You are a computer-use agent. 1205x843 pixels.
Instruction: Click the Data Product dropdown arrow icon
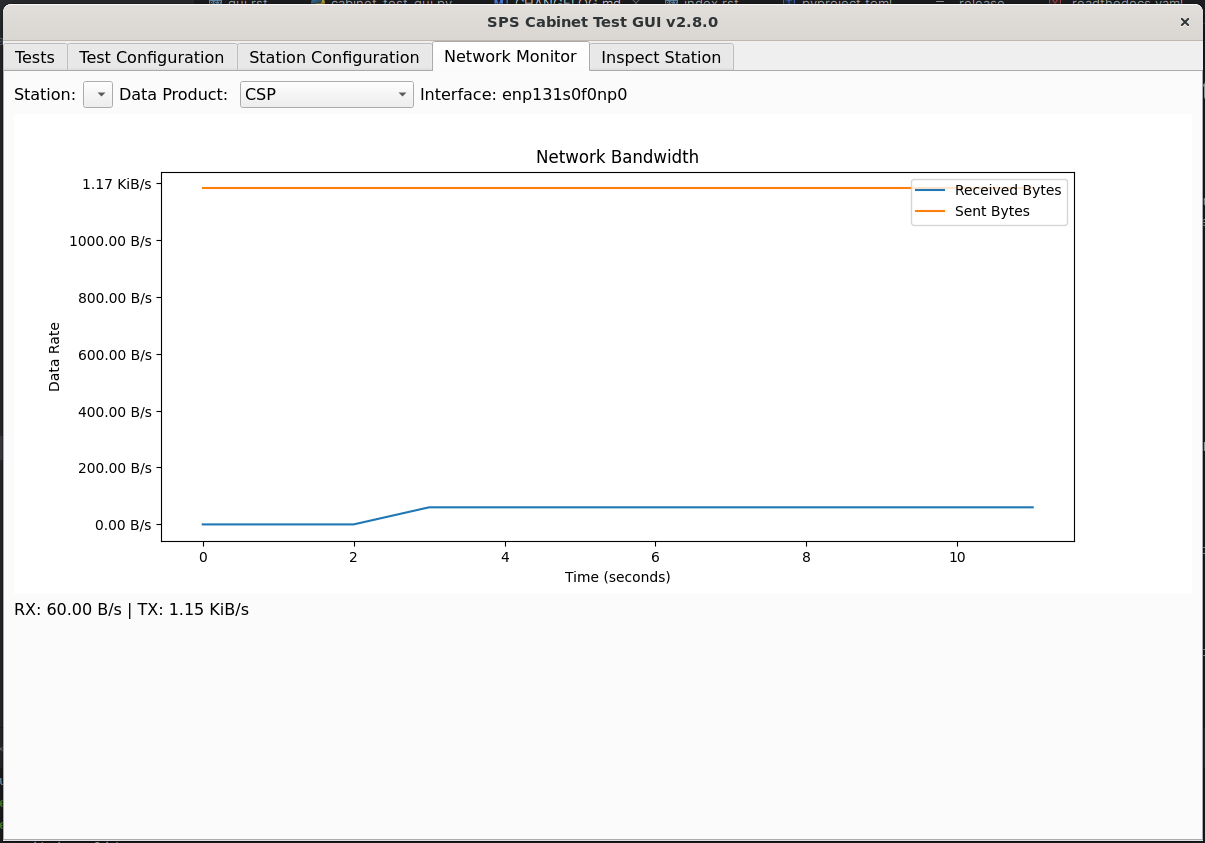(x=404, y=94)
